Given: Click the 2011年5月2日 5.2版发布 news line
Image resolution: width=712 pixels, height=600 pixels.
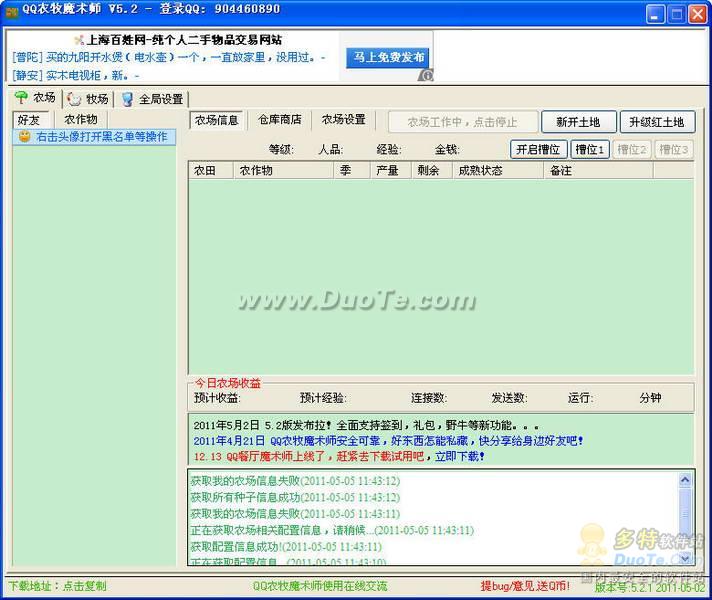Looking at the screenshot, I should (366, 426).
